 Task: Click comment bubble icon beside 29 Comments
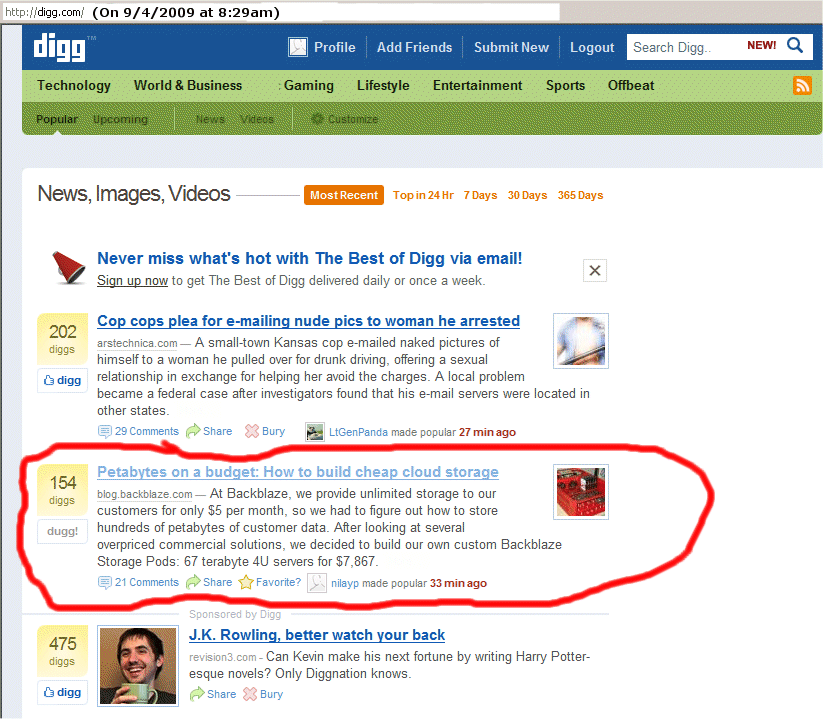click(x=104, y=431)
